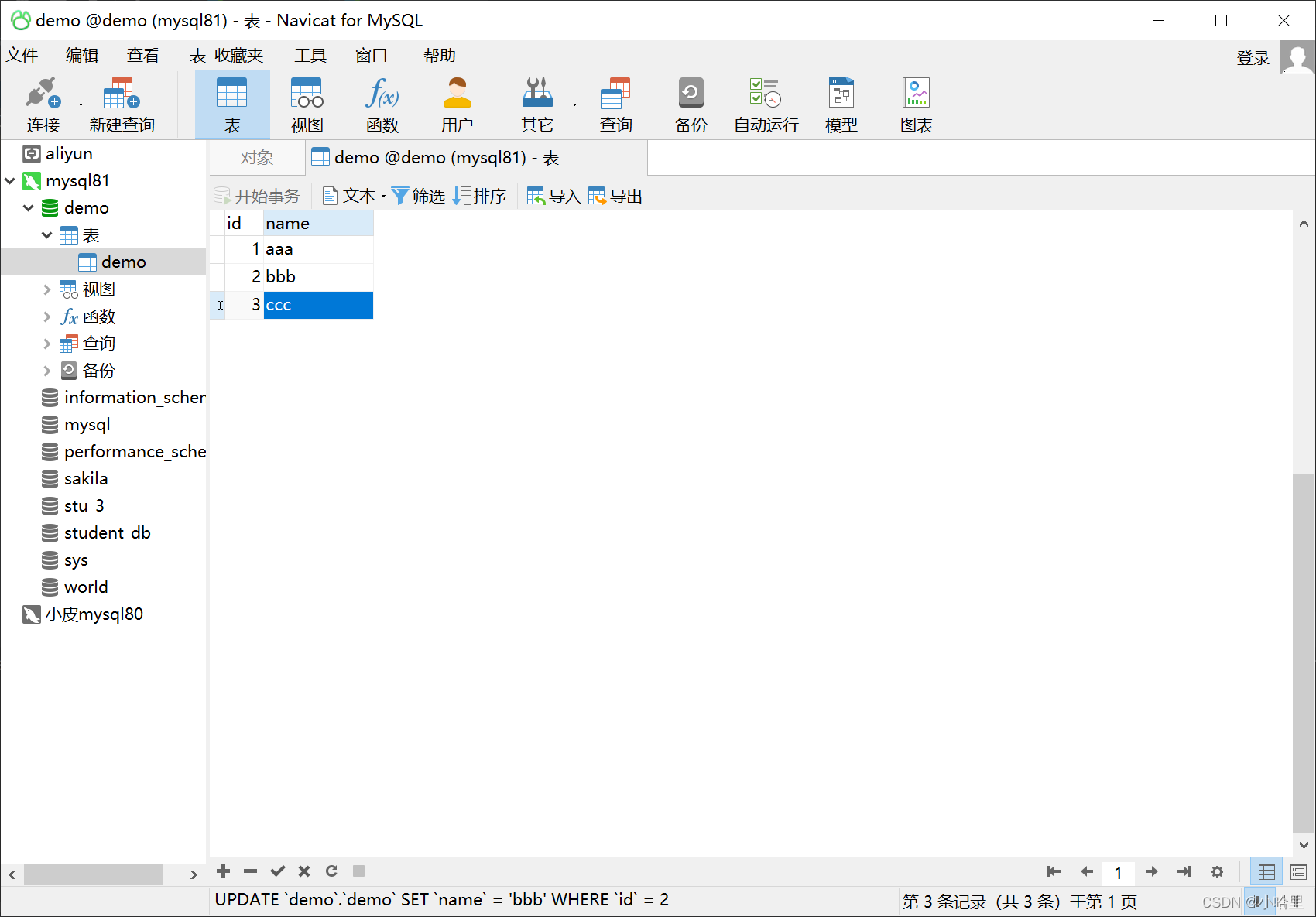Open the 视图 (View) toolbar icon
The height and width of the screenshot is (917, 1316).
coord(307,105)
